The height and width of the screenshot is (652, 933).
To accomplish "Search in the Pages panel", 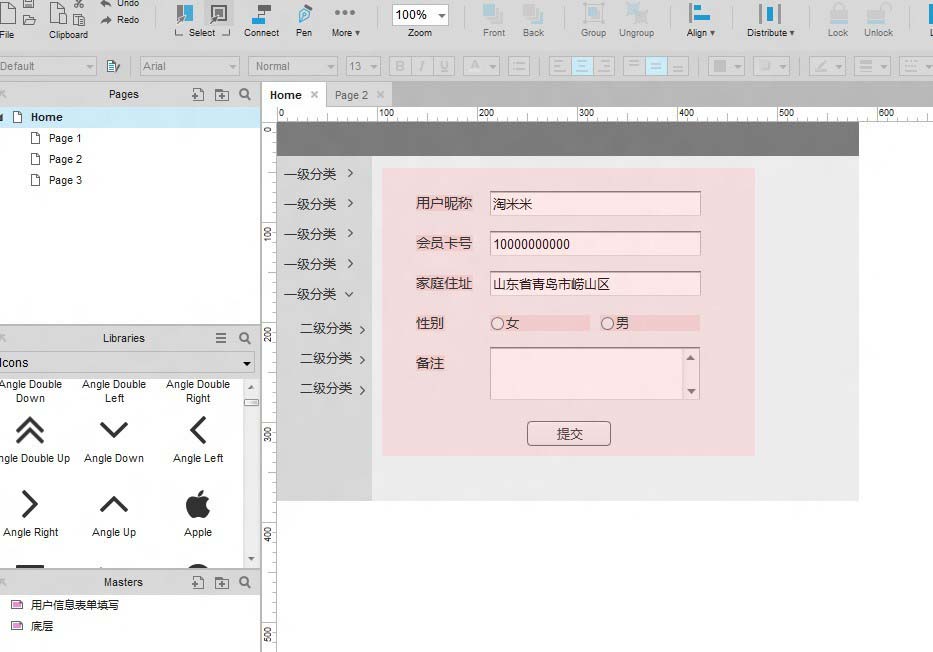I will (x=245, y=94).
